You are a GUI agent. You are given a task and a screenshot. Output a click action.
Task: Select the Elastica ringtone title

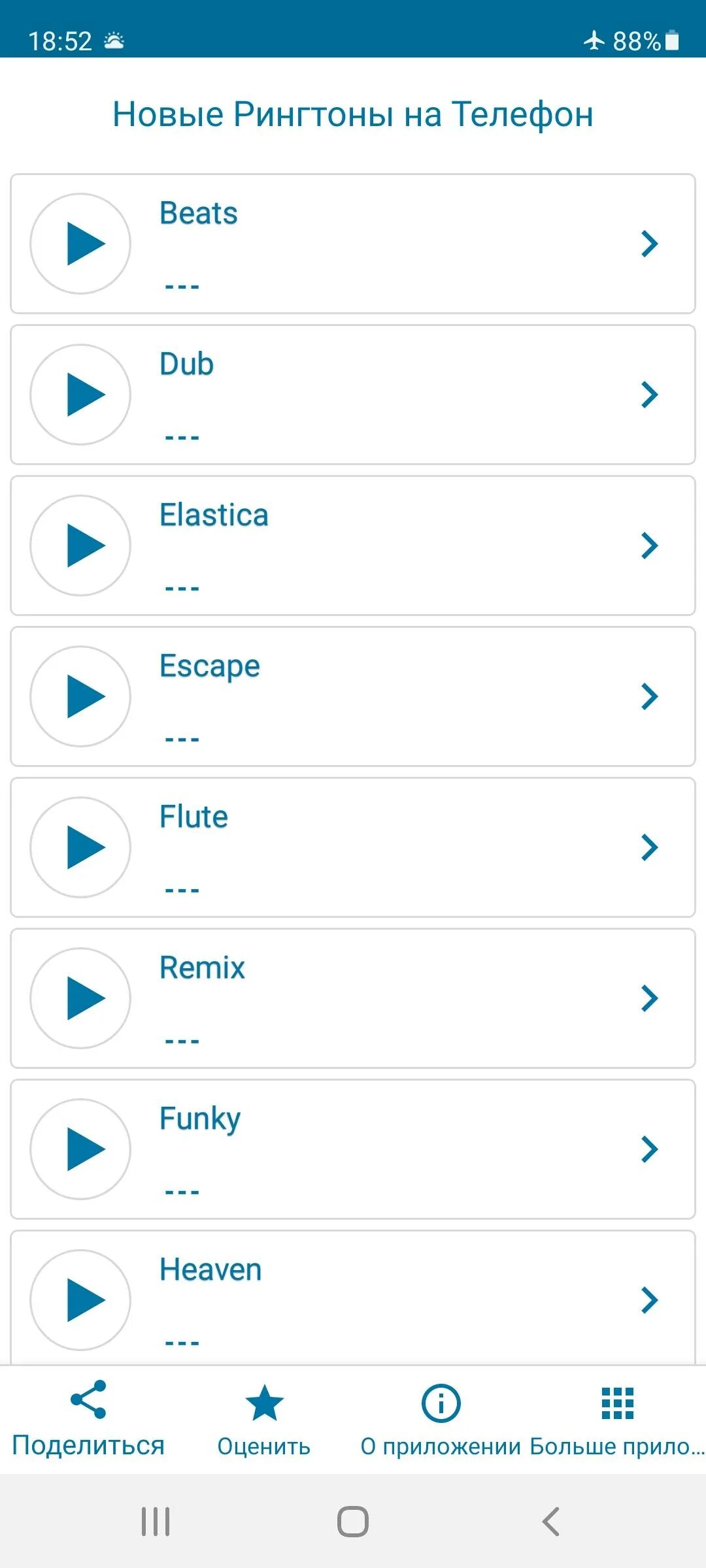(x=214, y=515)
